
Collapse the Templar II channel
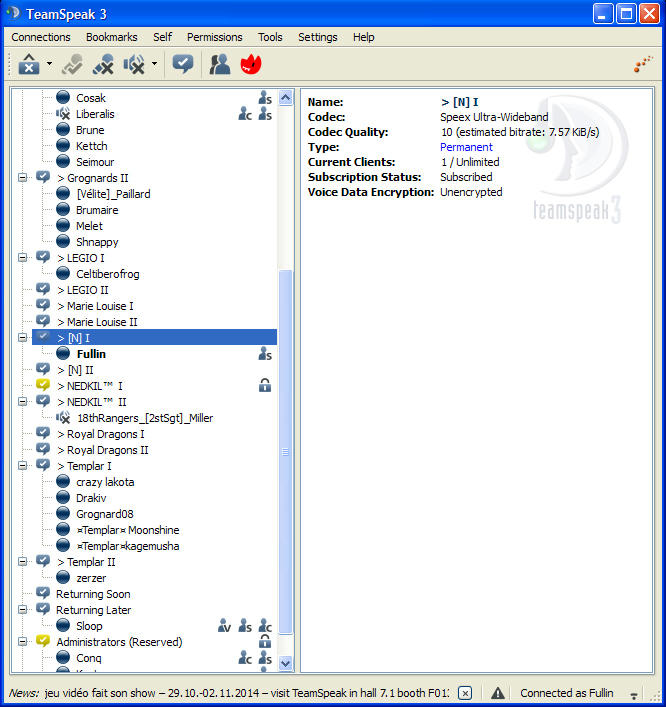click(23, 562)
